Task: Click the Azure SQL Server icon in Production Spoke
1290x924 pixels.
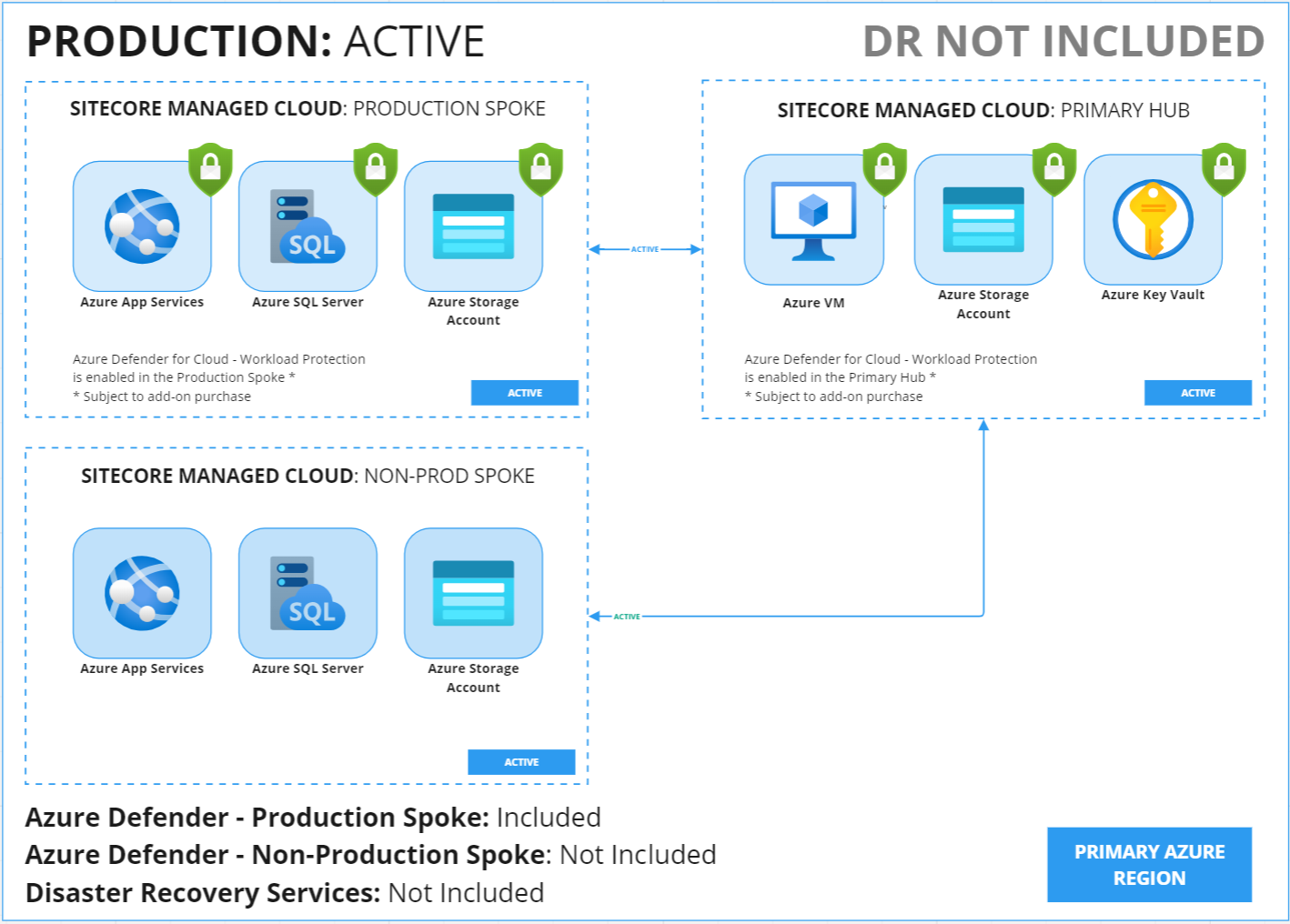Action: point(307,226)
